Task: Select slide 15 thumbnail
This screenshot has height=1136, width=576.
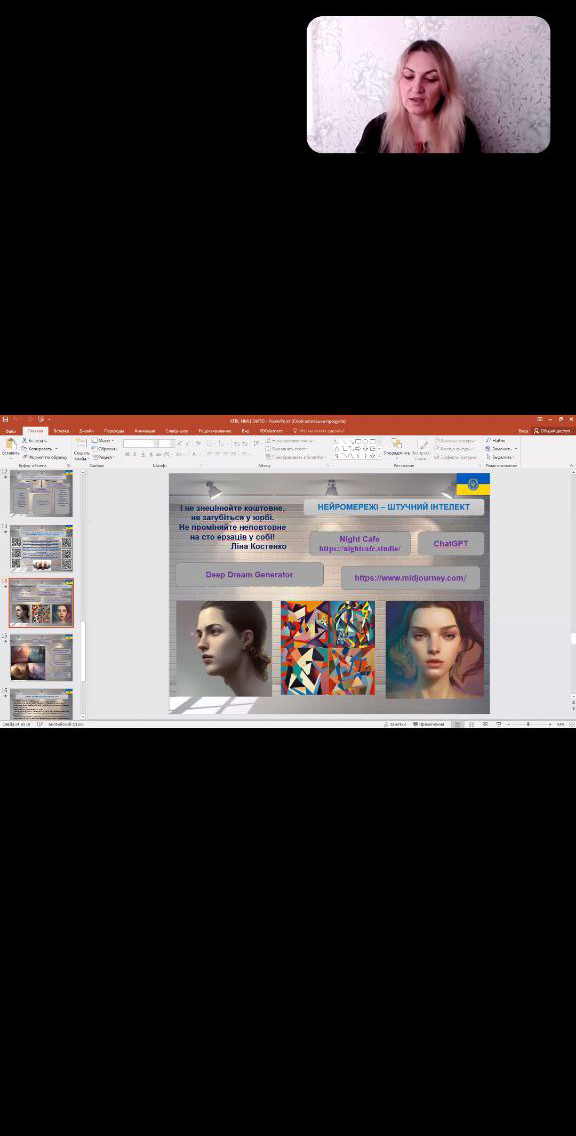Action: [x=41, y=657]
